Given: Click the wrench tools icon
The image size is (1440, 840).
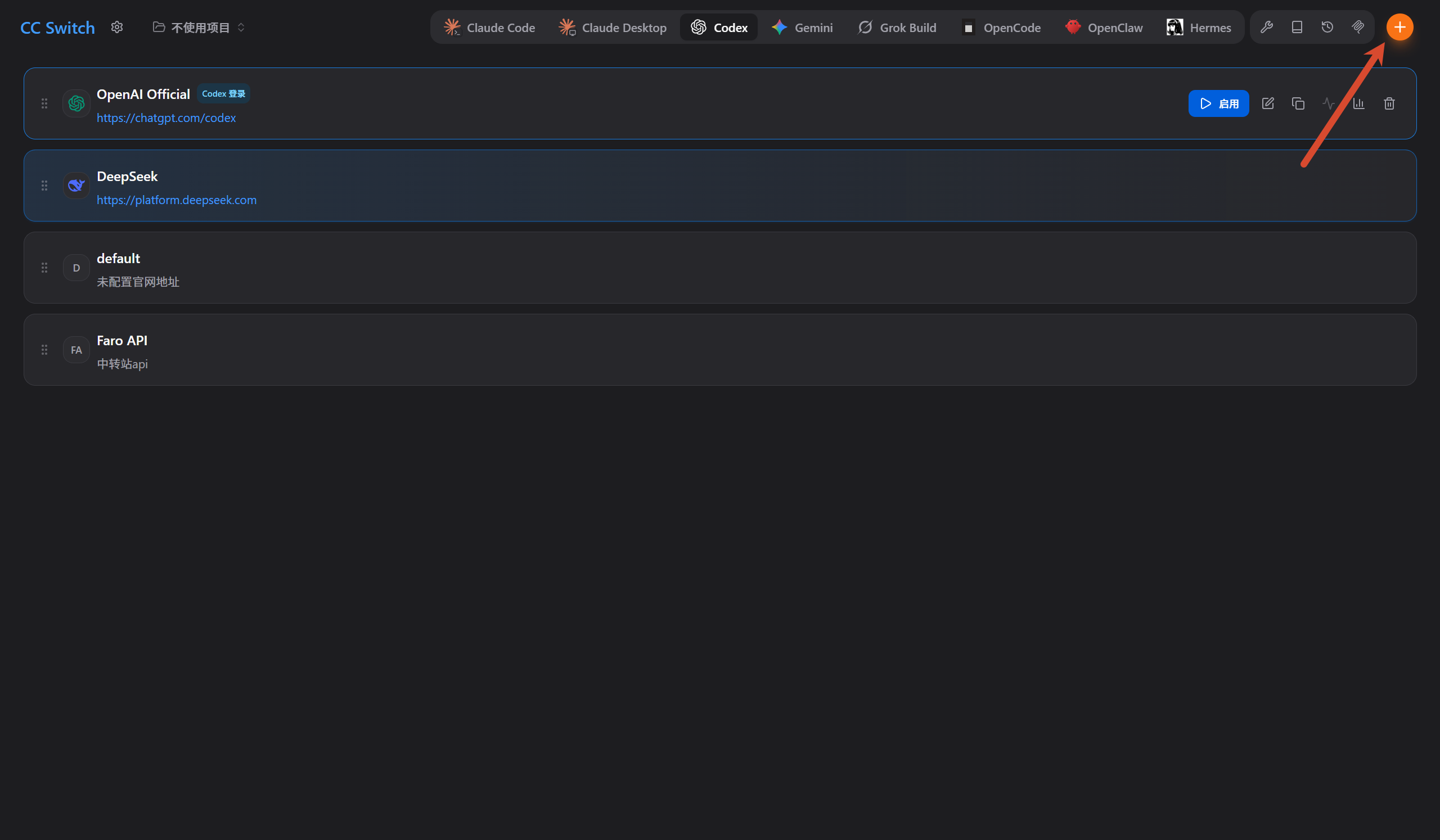Looking at the screenshot, I should [x=1266, y=27].
